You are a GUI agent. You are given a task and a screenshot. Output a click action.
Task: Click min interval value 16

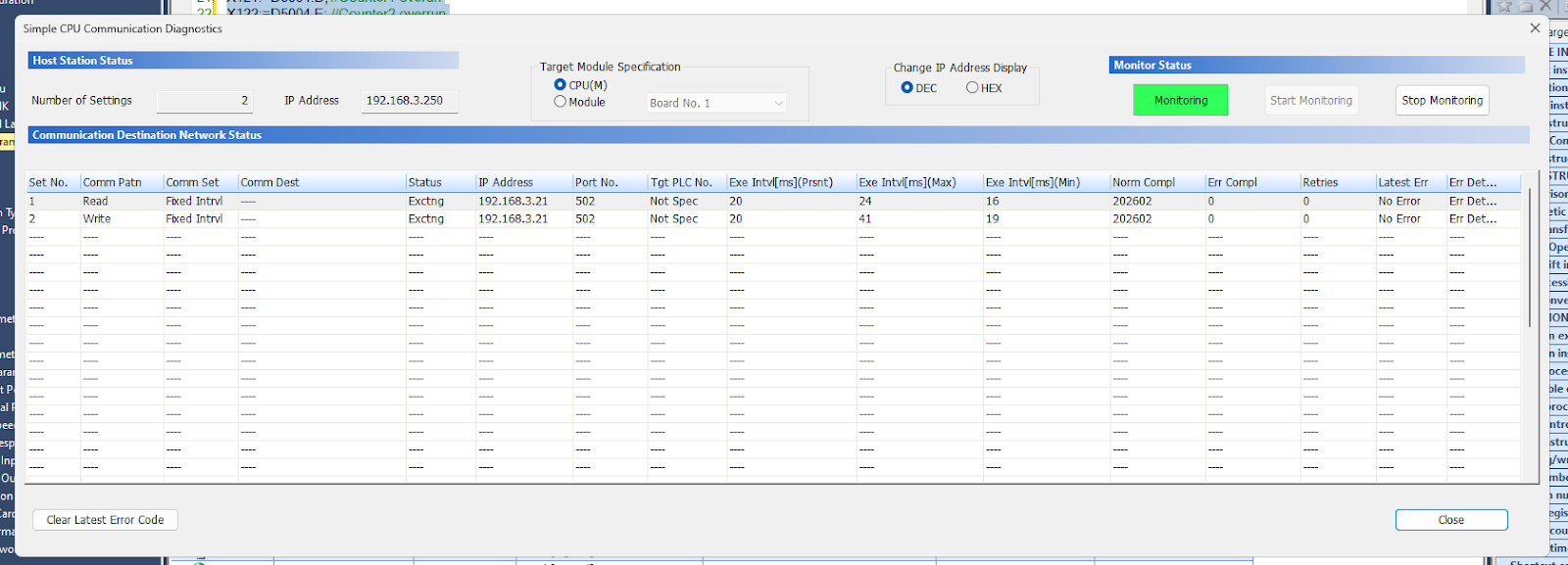click(x=993, y=201)
